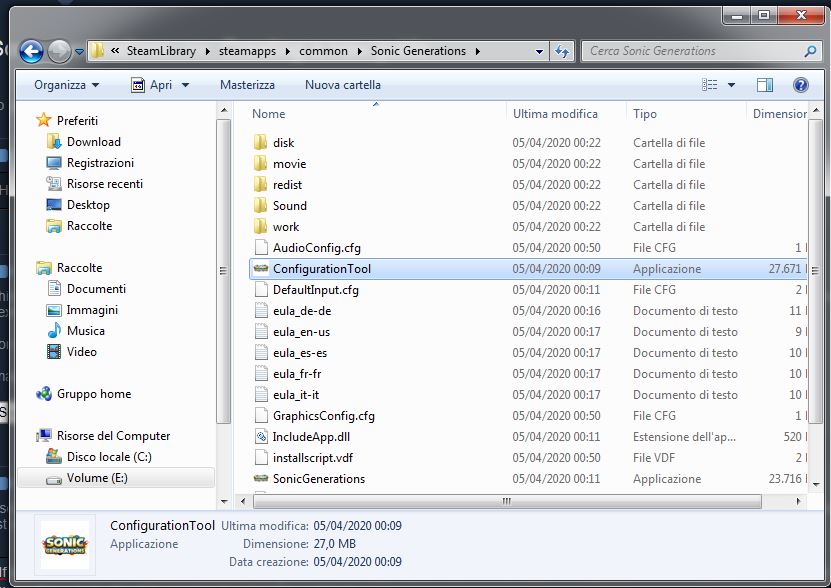Expand the address bar history dropdown
Viewport: 831px width, 588px height.
[x=539, y=51]
